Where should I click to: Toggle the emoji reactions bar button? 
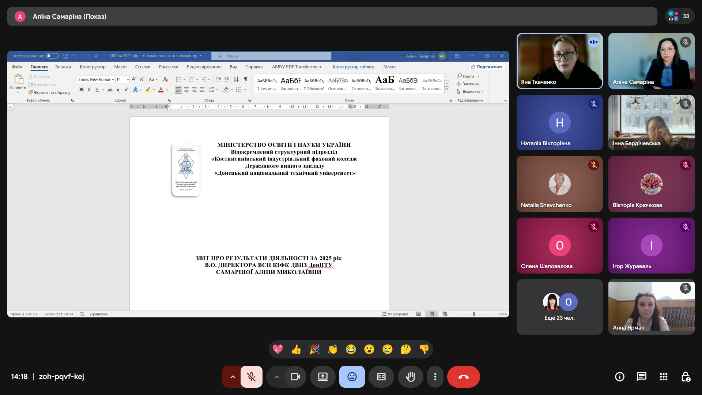point(352,377)
